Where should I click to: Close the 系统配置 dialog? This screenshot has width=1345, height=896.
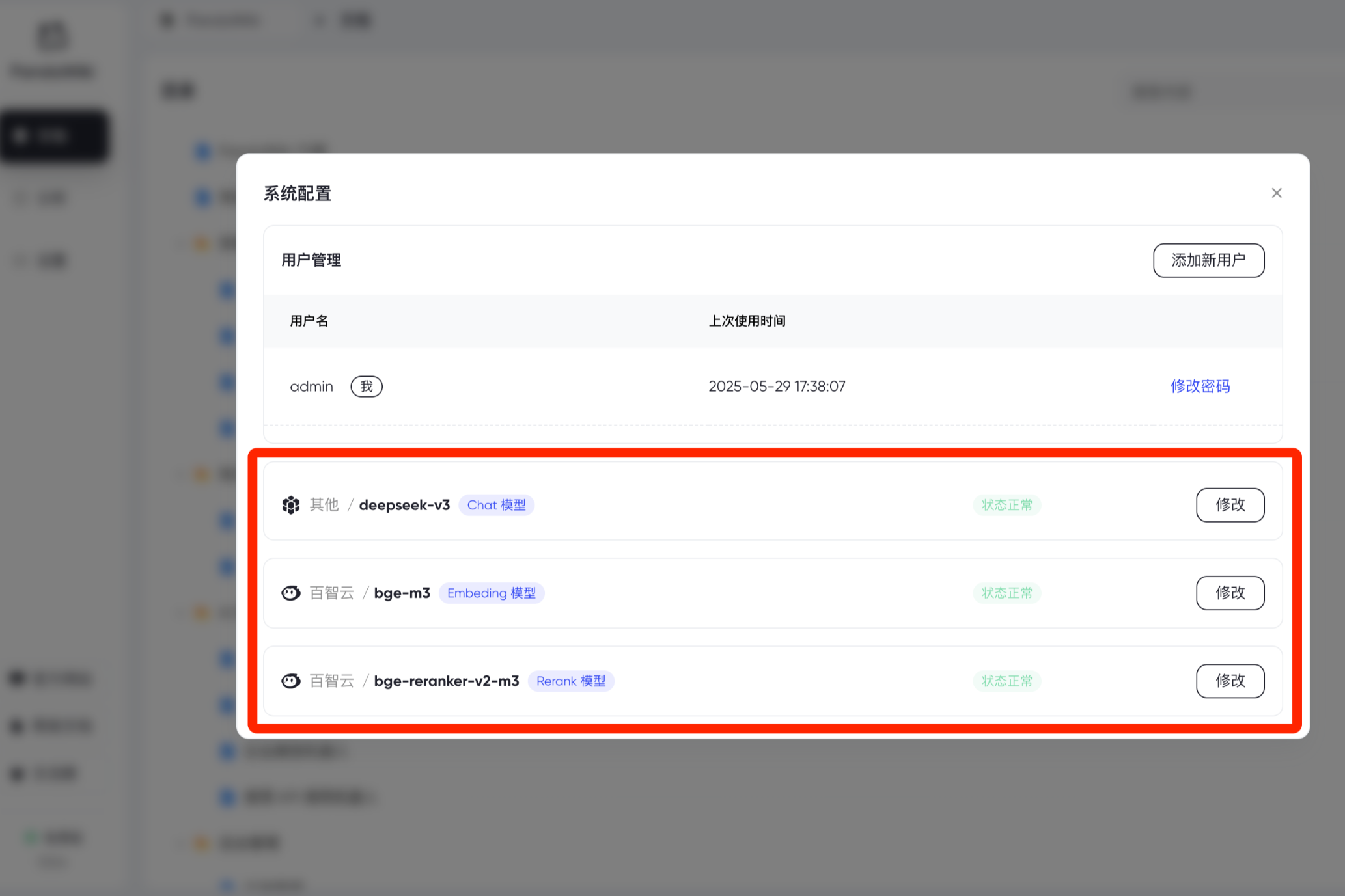[1276, 193]
